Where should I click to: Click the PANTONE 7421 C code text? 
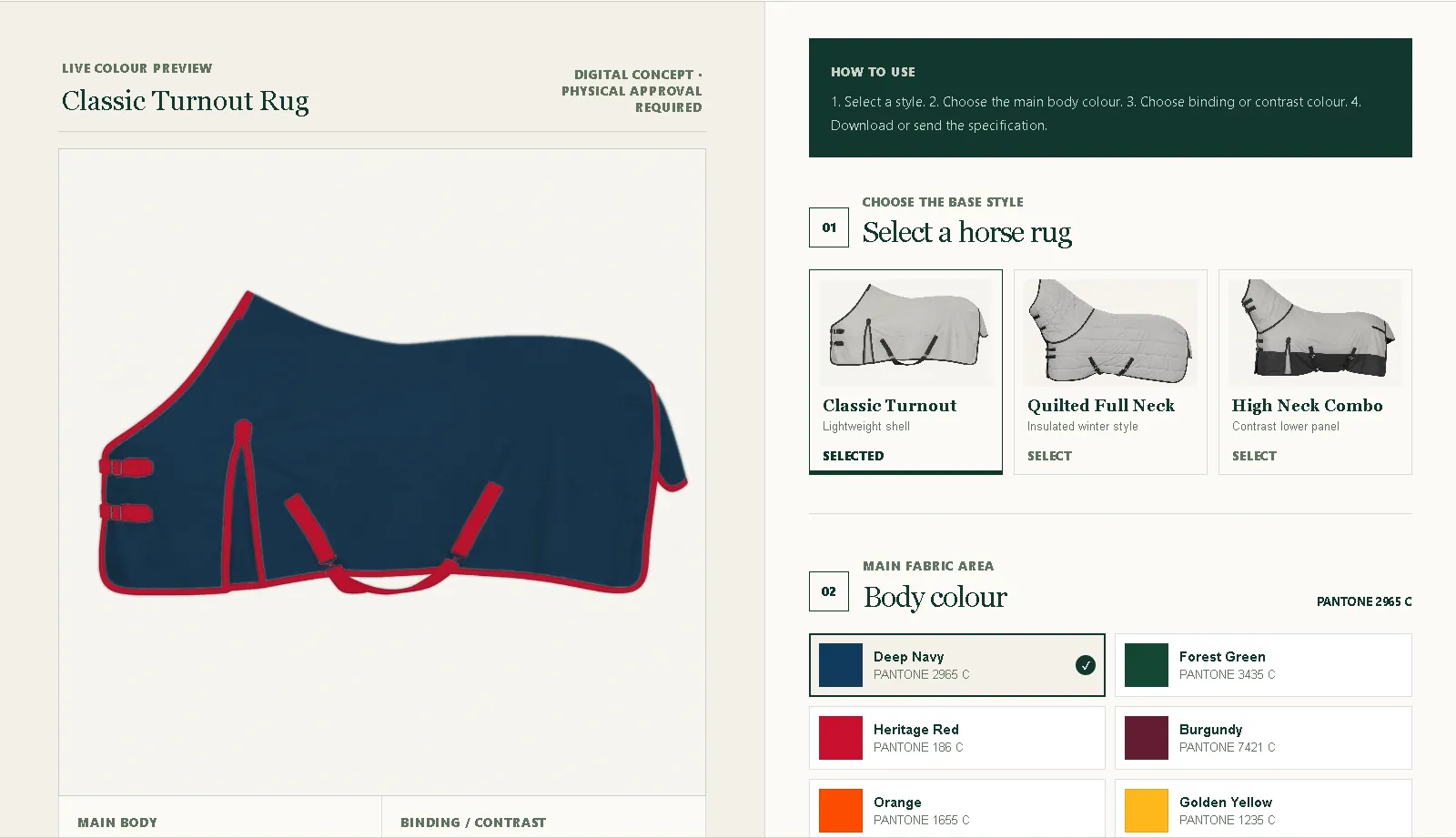click(x=1228, y=747)
